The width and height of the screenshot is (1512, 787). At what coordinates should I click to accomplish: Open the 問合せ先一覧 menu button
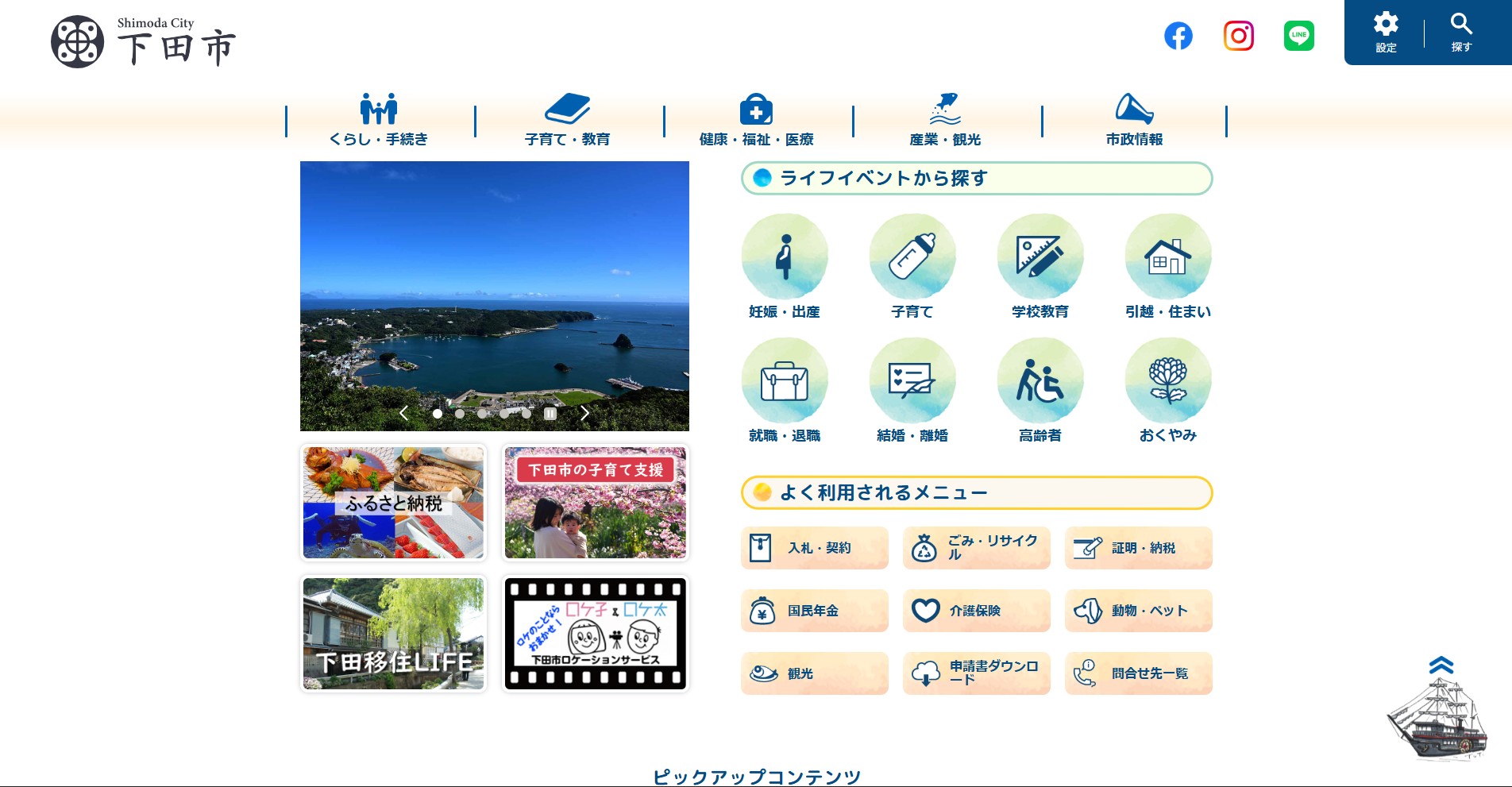click(x=1139, y=673)
